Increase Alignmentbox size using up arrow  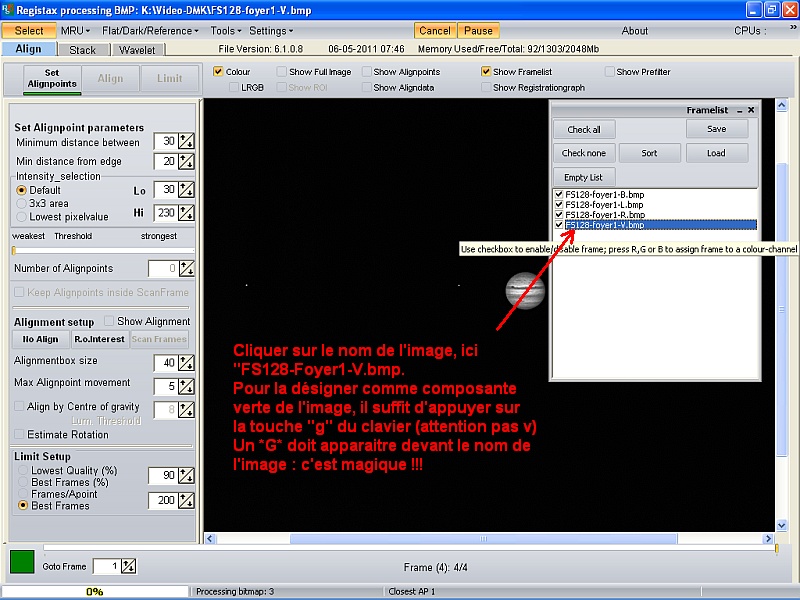pyautogui.click(x=182, y=359)
